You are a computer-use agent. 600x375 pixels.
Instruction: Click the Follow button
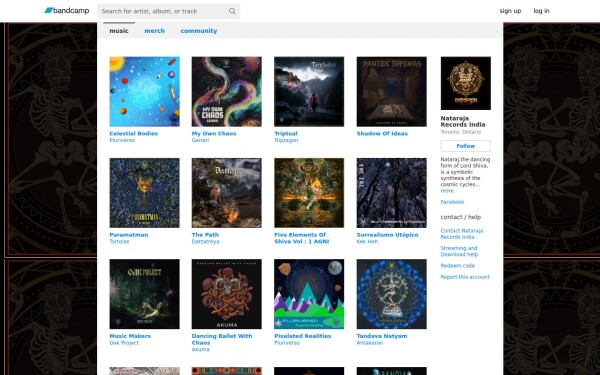coord(465,146)
